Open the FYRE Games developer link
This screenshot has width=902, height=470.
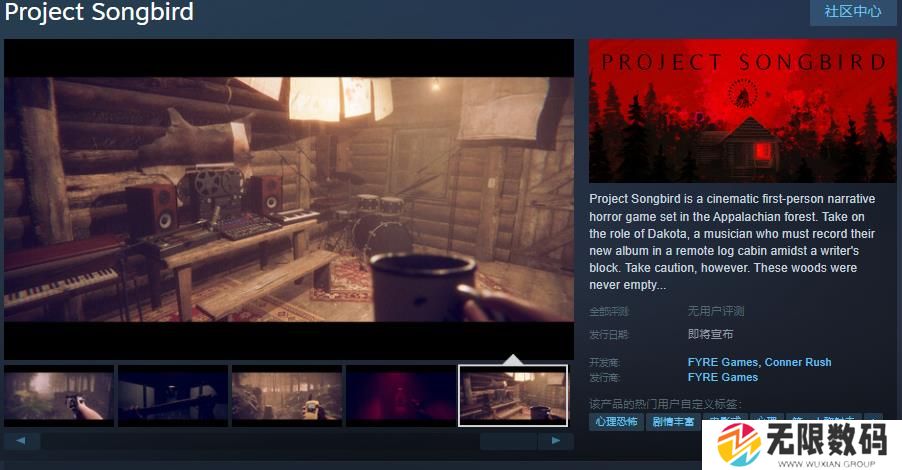pyautogui.click(x=723, y=362)
